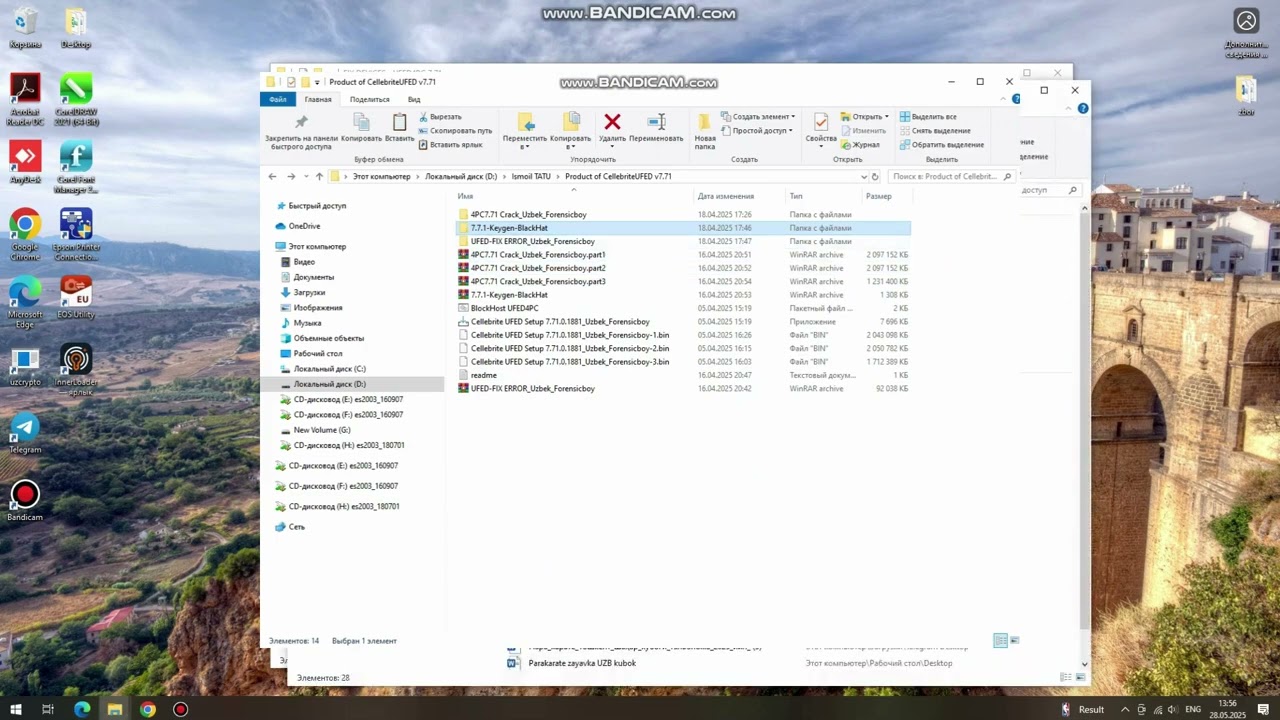Open Bandicam desktop icon

tap(25, 501)
